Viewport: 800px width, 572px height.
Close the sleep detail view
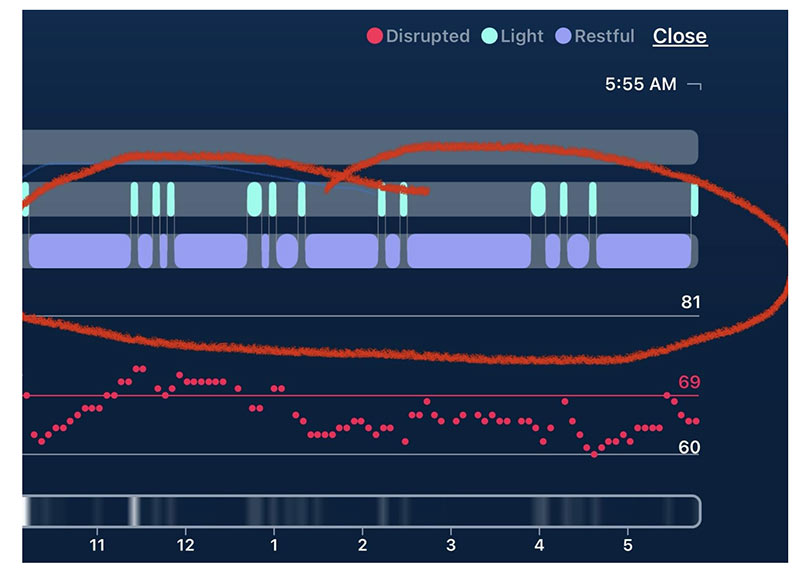click(x=680, y=36)
